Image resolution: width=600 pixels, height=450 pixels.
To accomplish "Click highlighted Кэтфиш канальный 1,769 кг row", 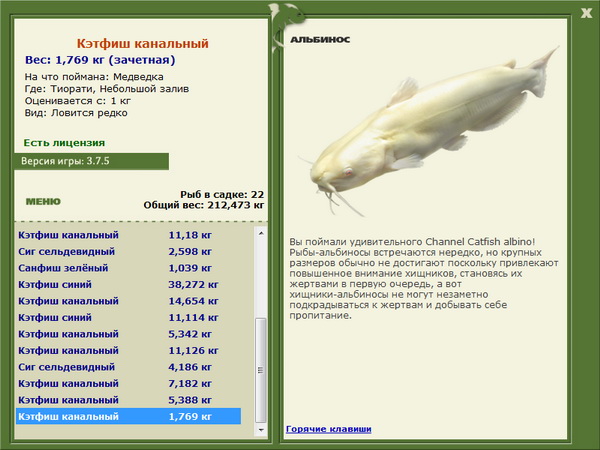I will tap(129, 416).
